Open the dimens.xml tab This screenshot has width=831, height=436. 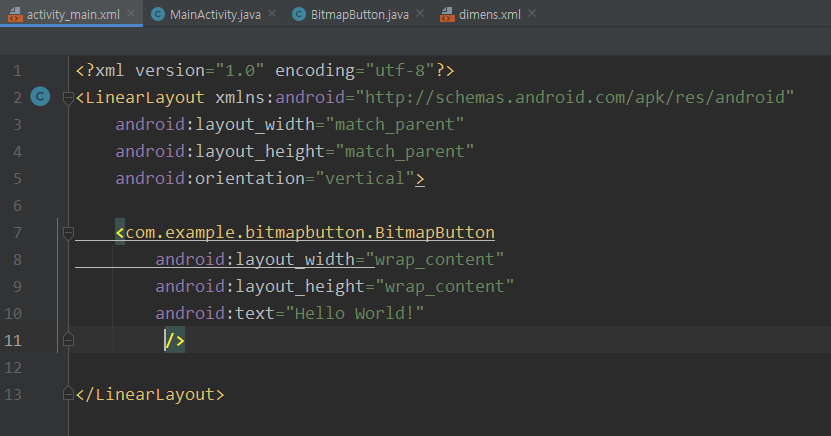click(x=489, y=14)
